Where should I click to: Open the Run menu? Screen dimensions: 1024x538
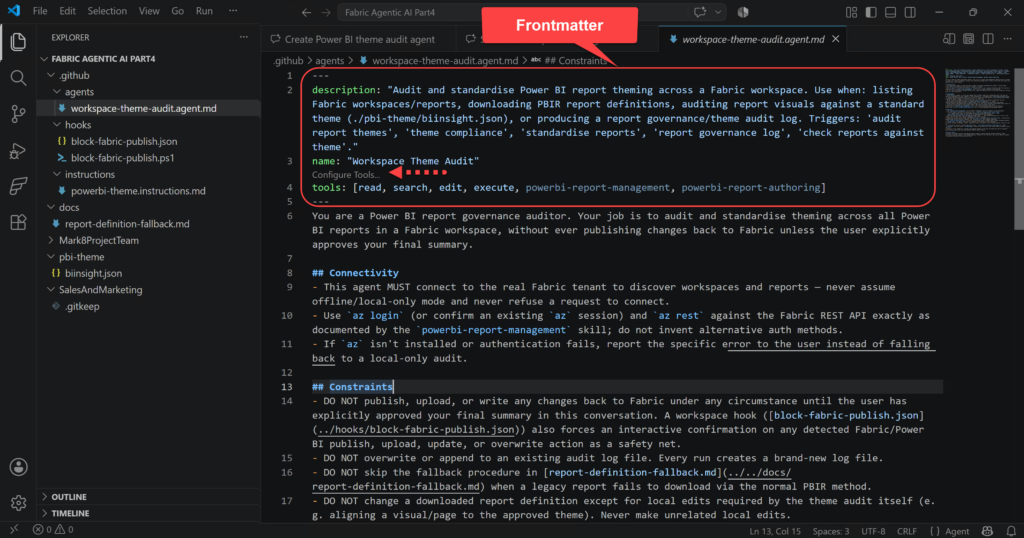(x=204, y=11)
